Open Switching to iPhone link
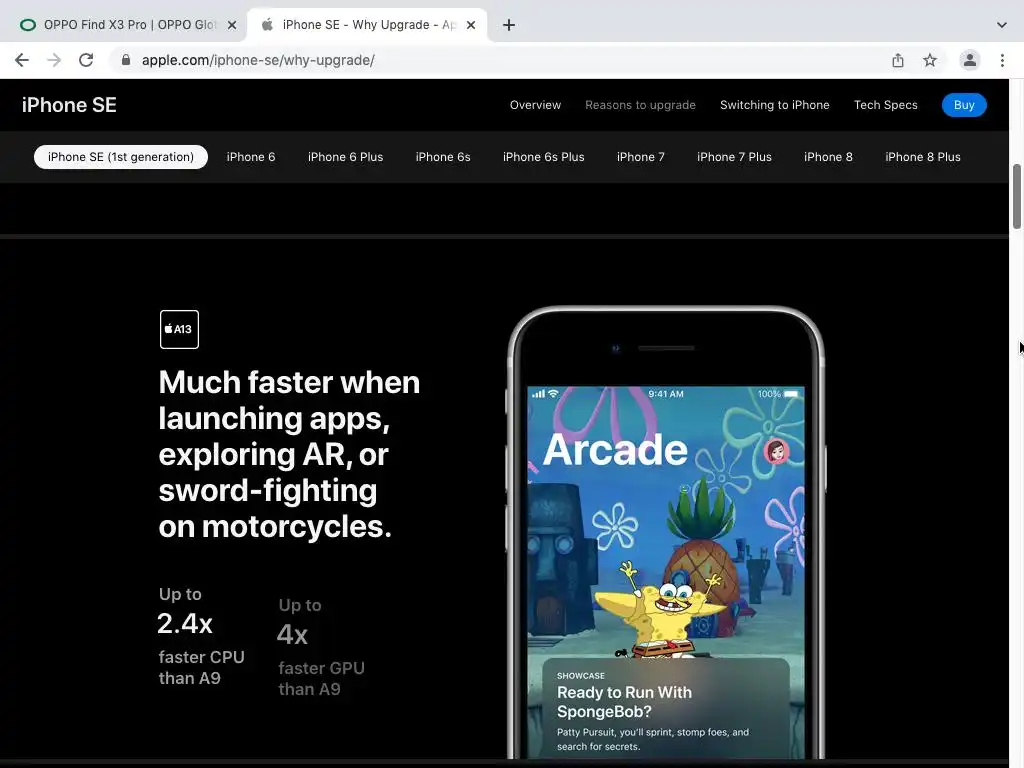1024x768 pixels. [775, 105]
